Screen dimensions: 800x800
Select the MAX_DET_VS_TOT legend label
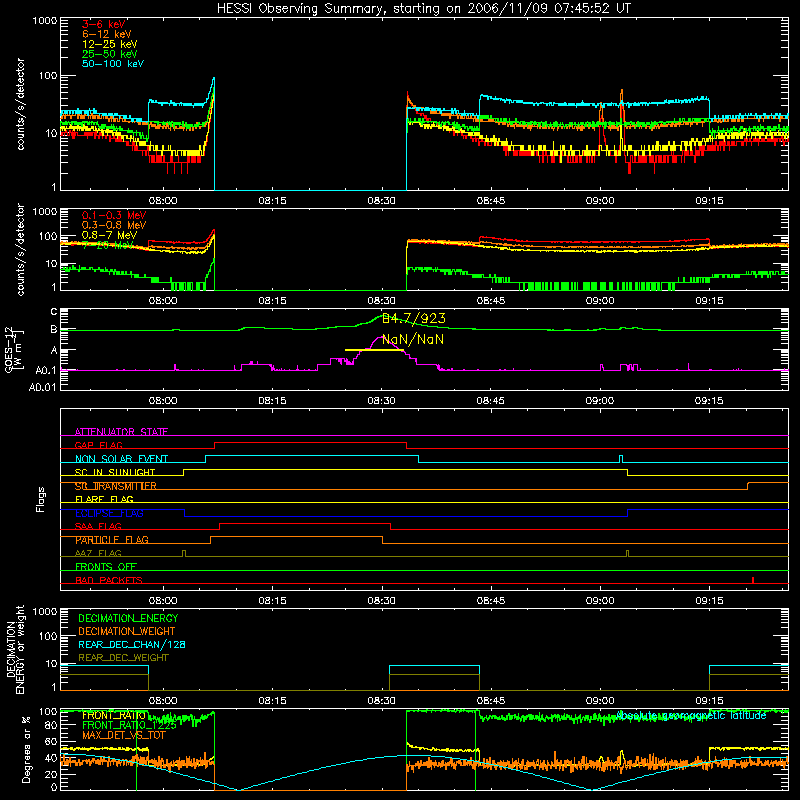(x=124, y=735)
